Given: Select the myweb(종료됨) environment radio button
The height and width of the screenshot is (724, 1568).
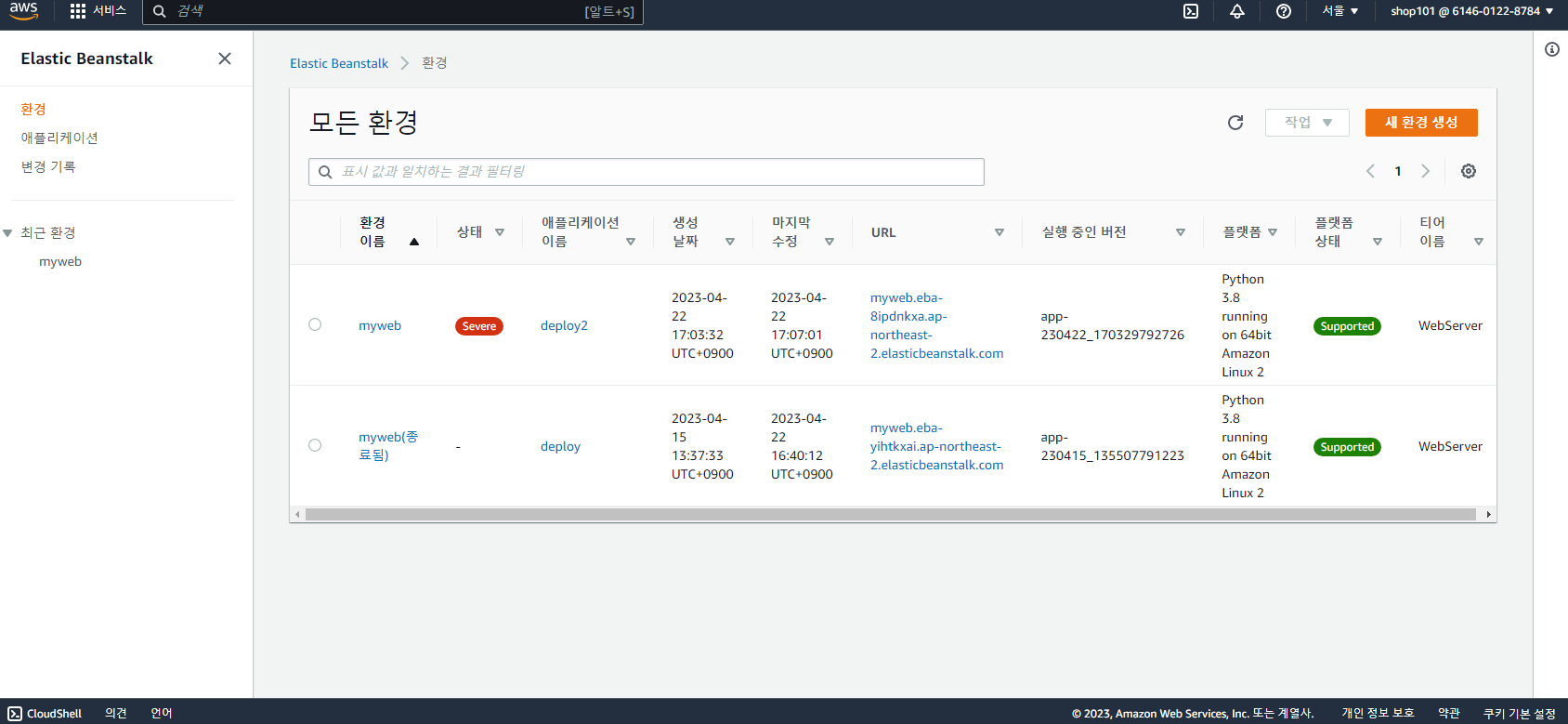Looking at the screenshot, I should coord(315,445).
